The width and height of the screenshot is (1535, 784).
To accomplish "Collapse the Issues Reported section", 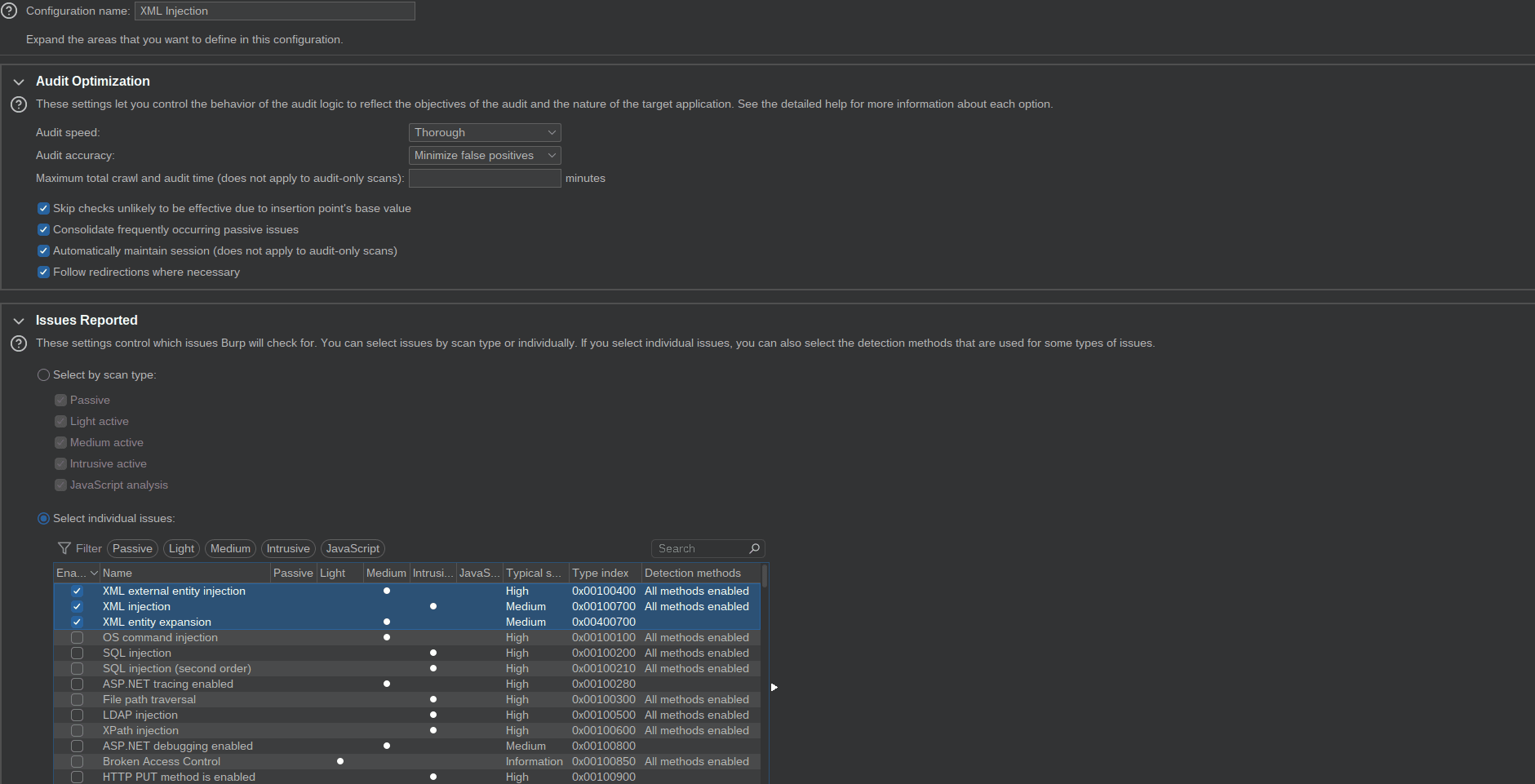I will (x=19, y=321).
